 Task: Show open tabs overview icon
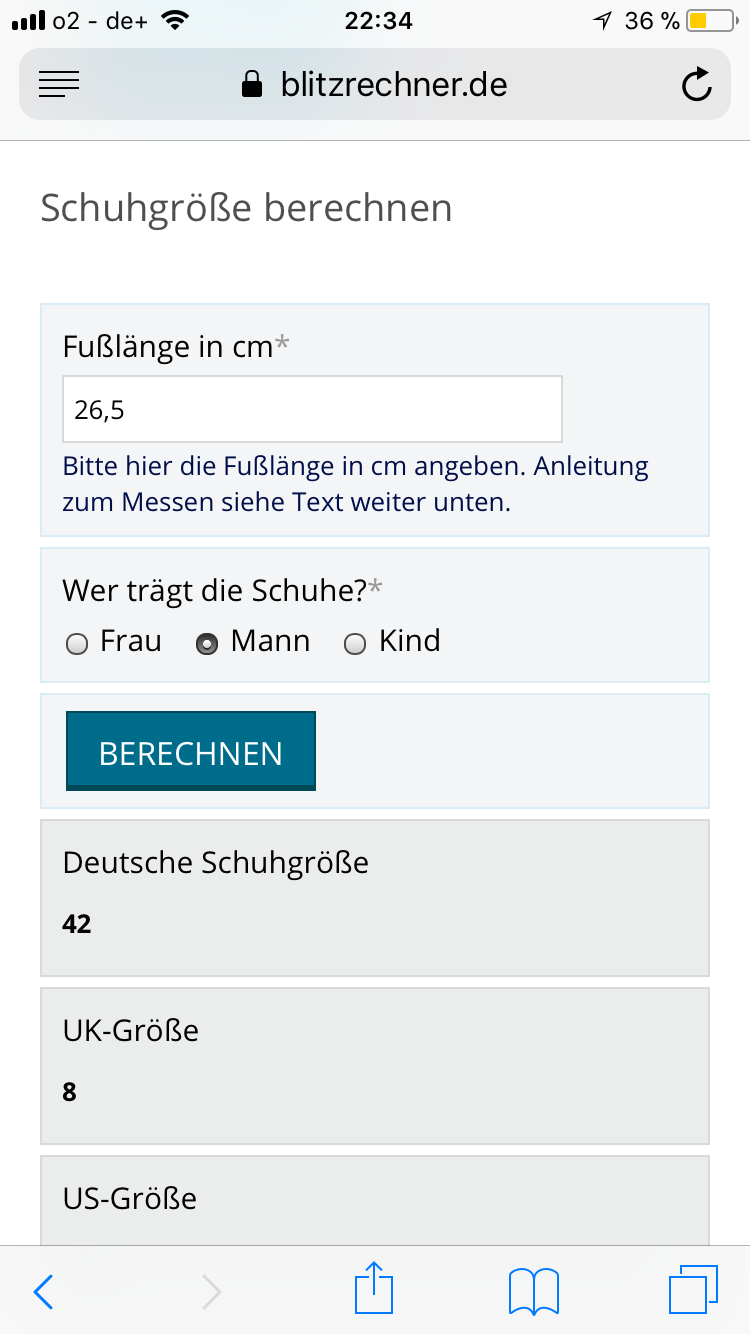click(x=692, y=1290)
